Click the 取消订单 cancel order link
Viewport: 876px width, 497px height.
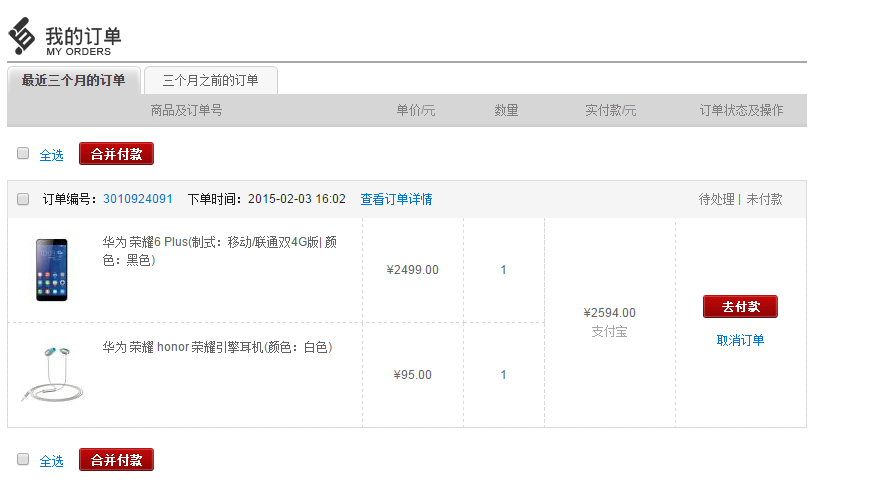[740, 340]
